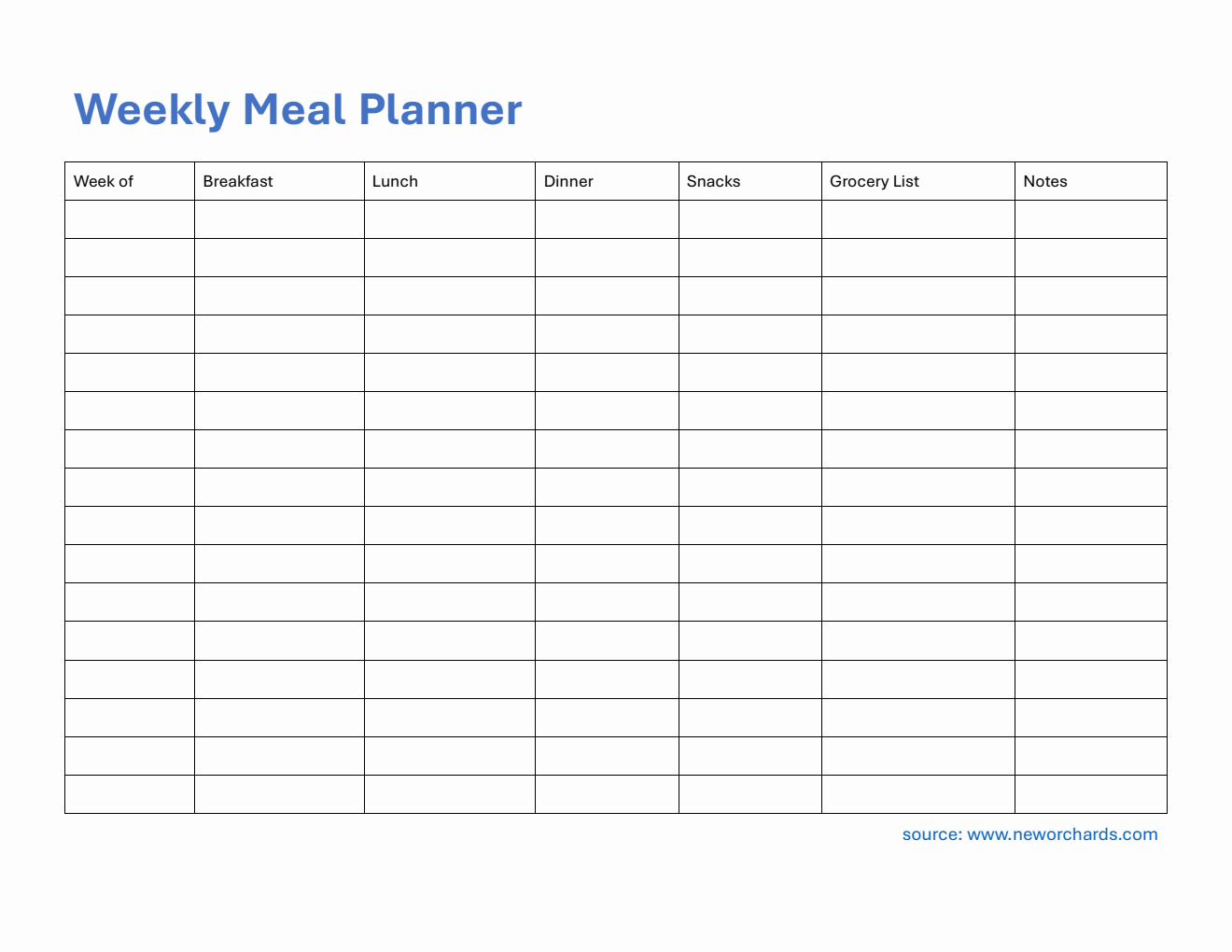1232x952 pixels.
Task: Click the Lunch column header
Action: click(x=449, y=181)
